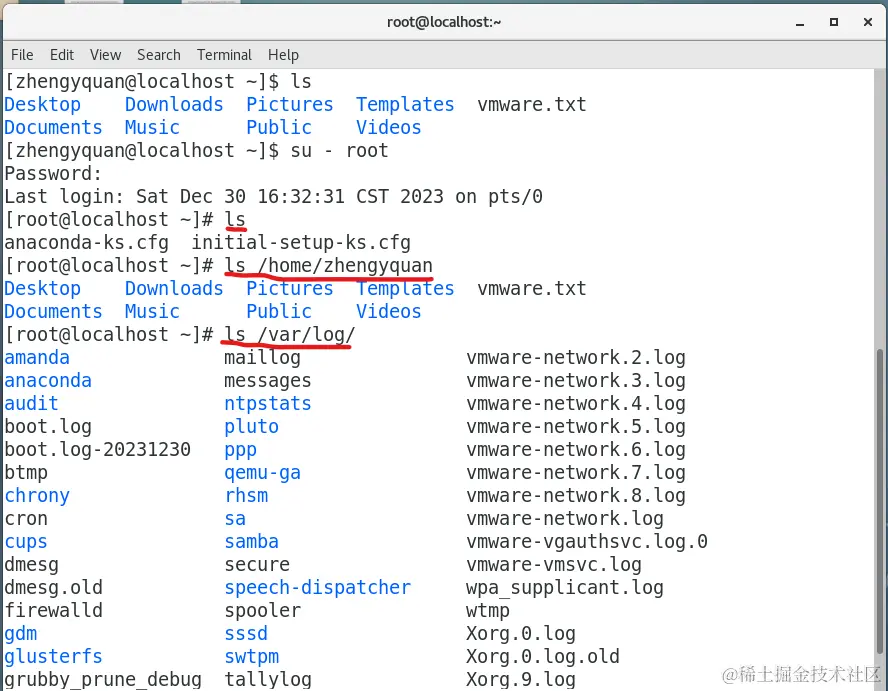The image size is (888, 691).
Task: Open the File menu
Action: [x=22, y=55]
